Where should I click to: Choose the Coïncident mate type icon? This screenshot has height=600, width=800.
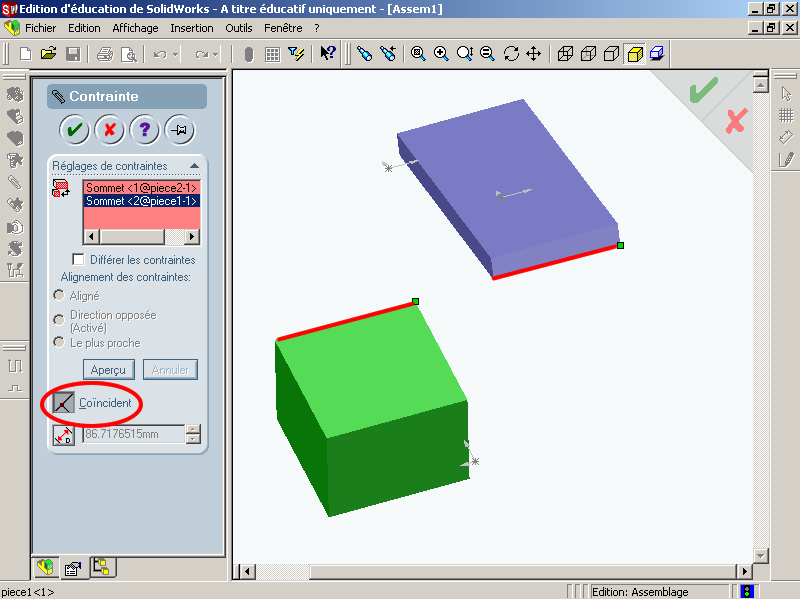[64, 403]
